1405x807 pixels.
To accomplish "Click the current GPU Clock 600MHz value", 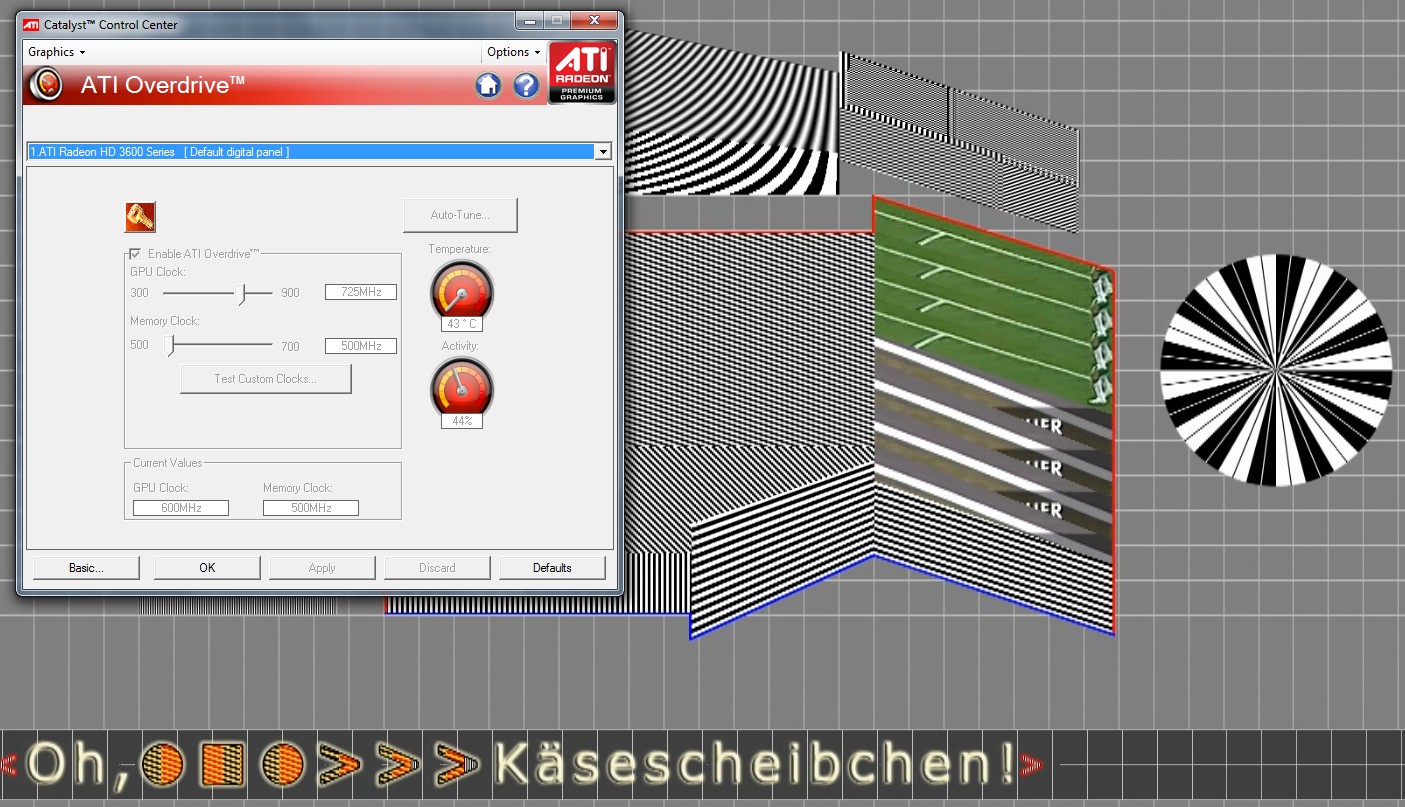I will click(x=181, y=508).
